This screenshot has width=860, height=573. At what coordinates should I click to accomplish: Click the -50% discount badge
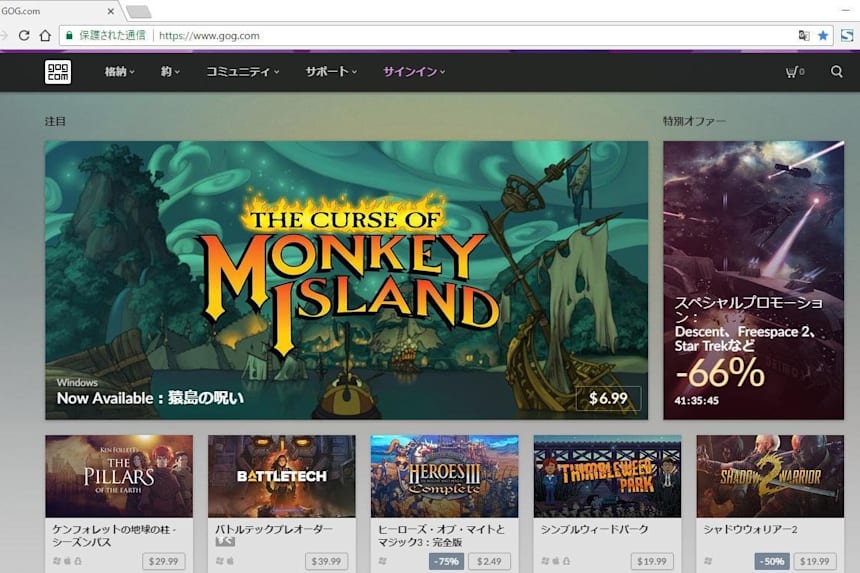tap(772, 561)
